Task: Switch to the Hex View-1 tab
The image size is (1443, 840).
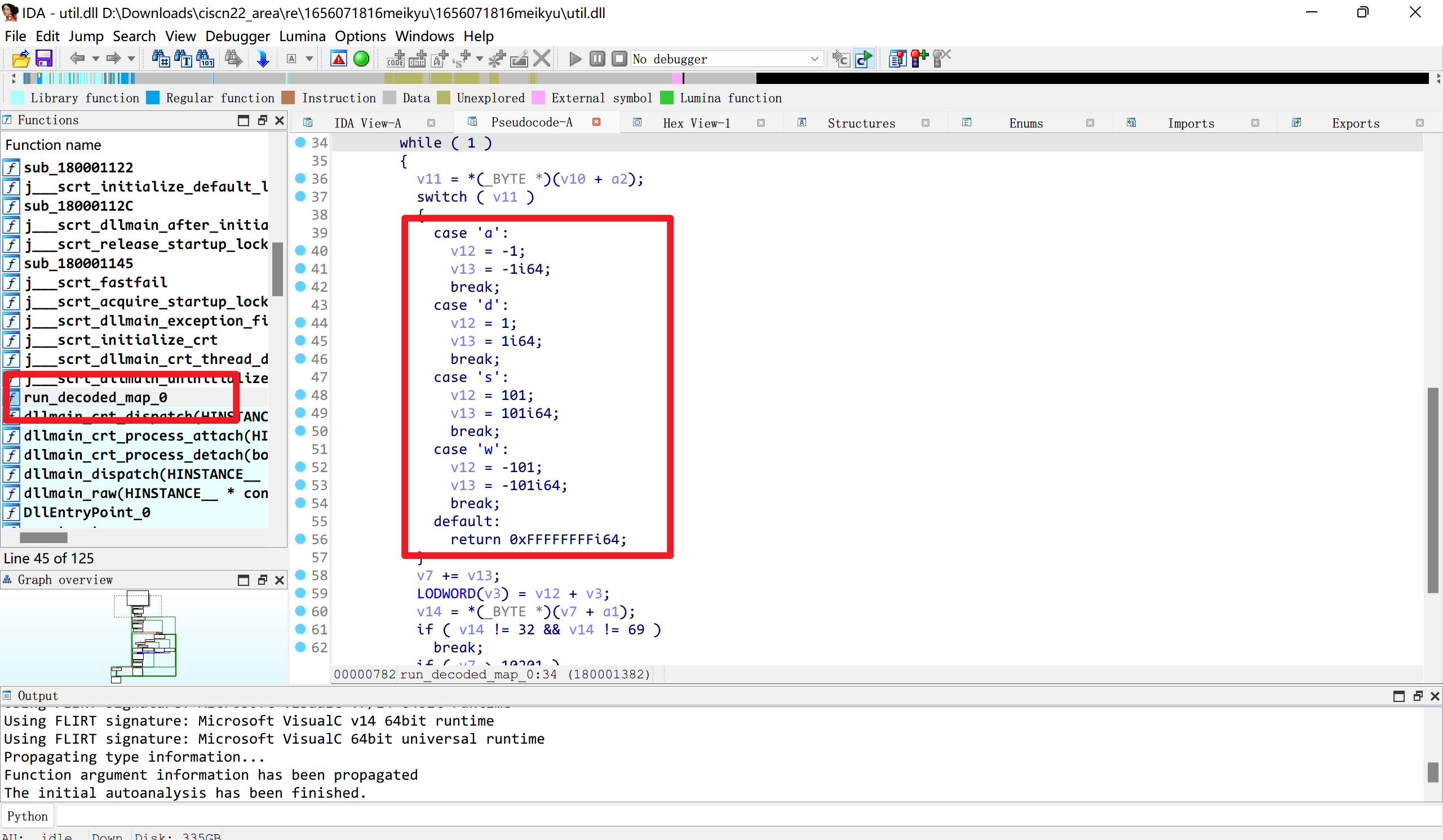Action: (x=696, y=123)
